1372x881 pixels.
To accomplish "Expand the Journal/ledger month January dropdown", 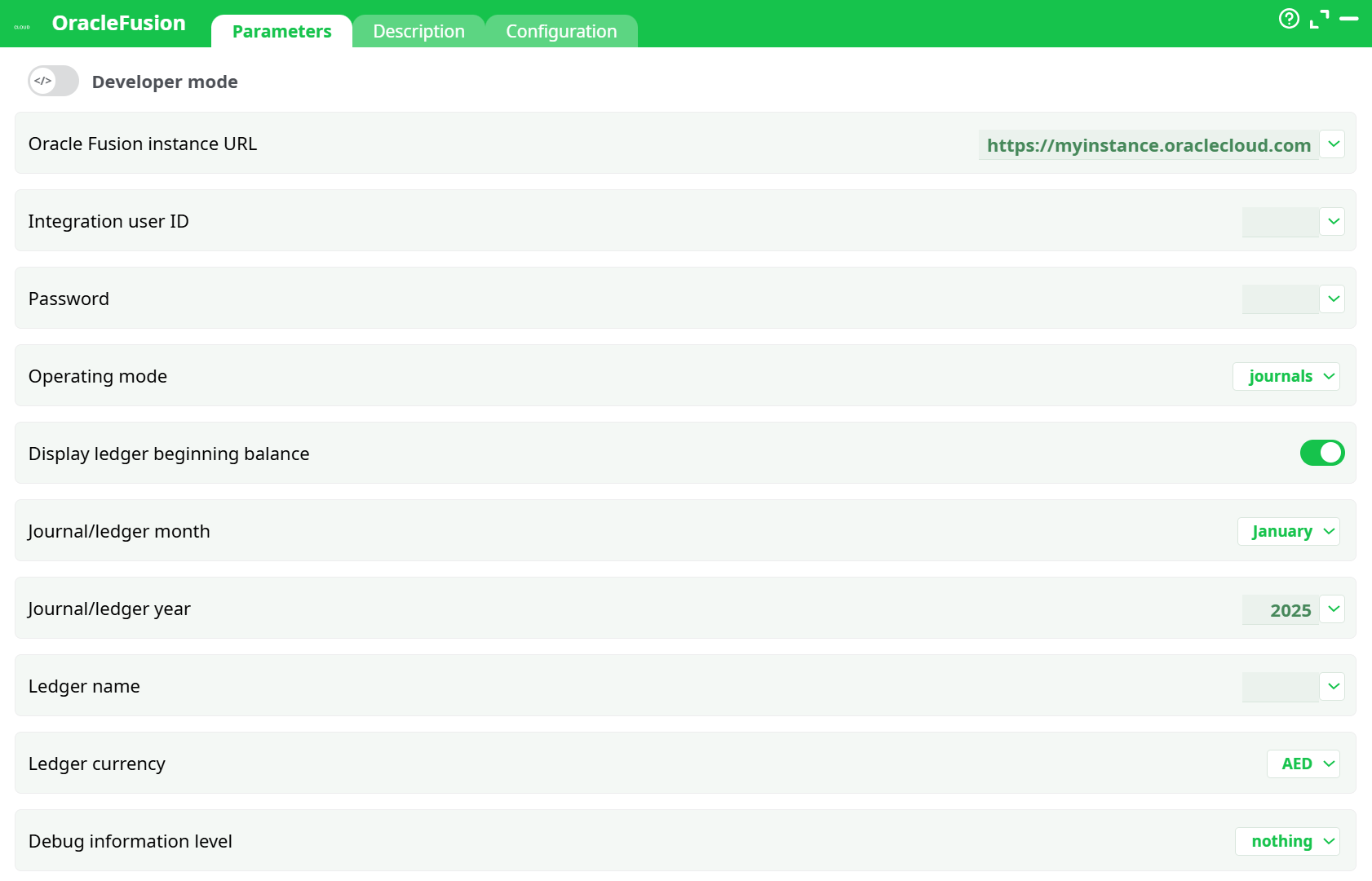I will pyautogui.click(x=1289, y=531).
